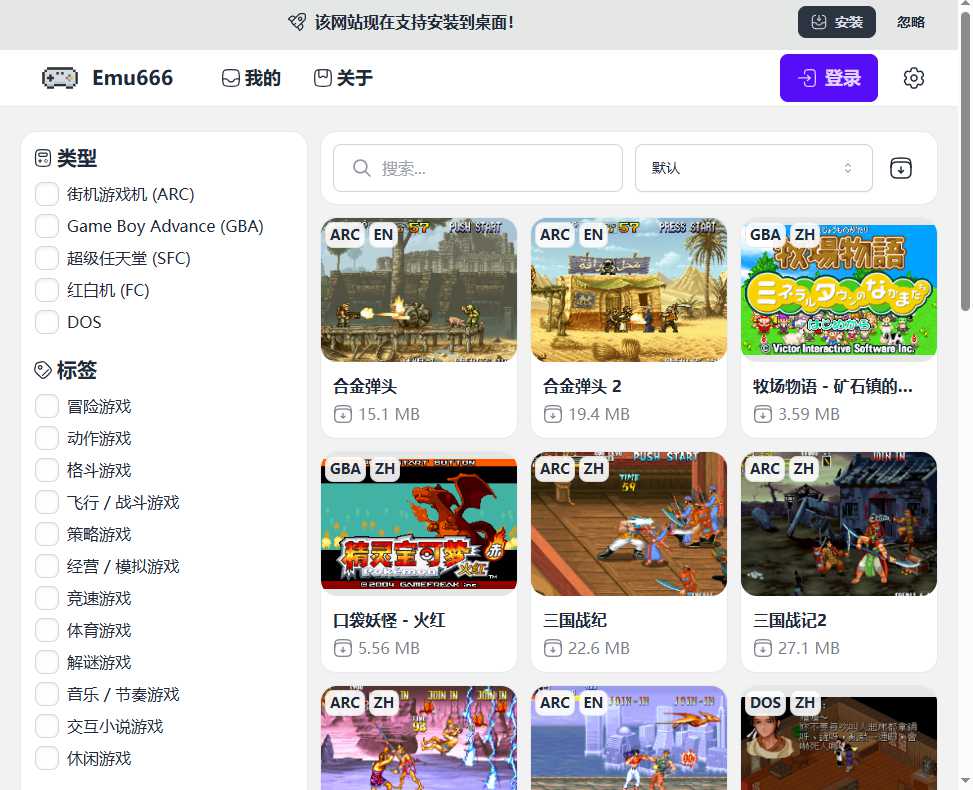This screenshot has width=973, height=790.
Task: Open the 三国战纪 game thumbnail
Action: tap(628, 523)
